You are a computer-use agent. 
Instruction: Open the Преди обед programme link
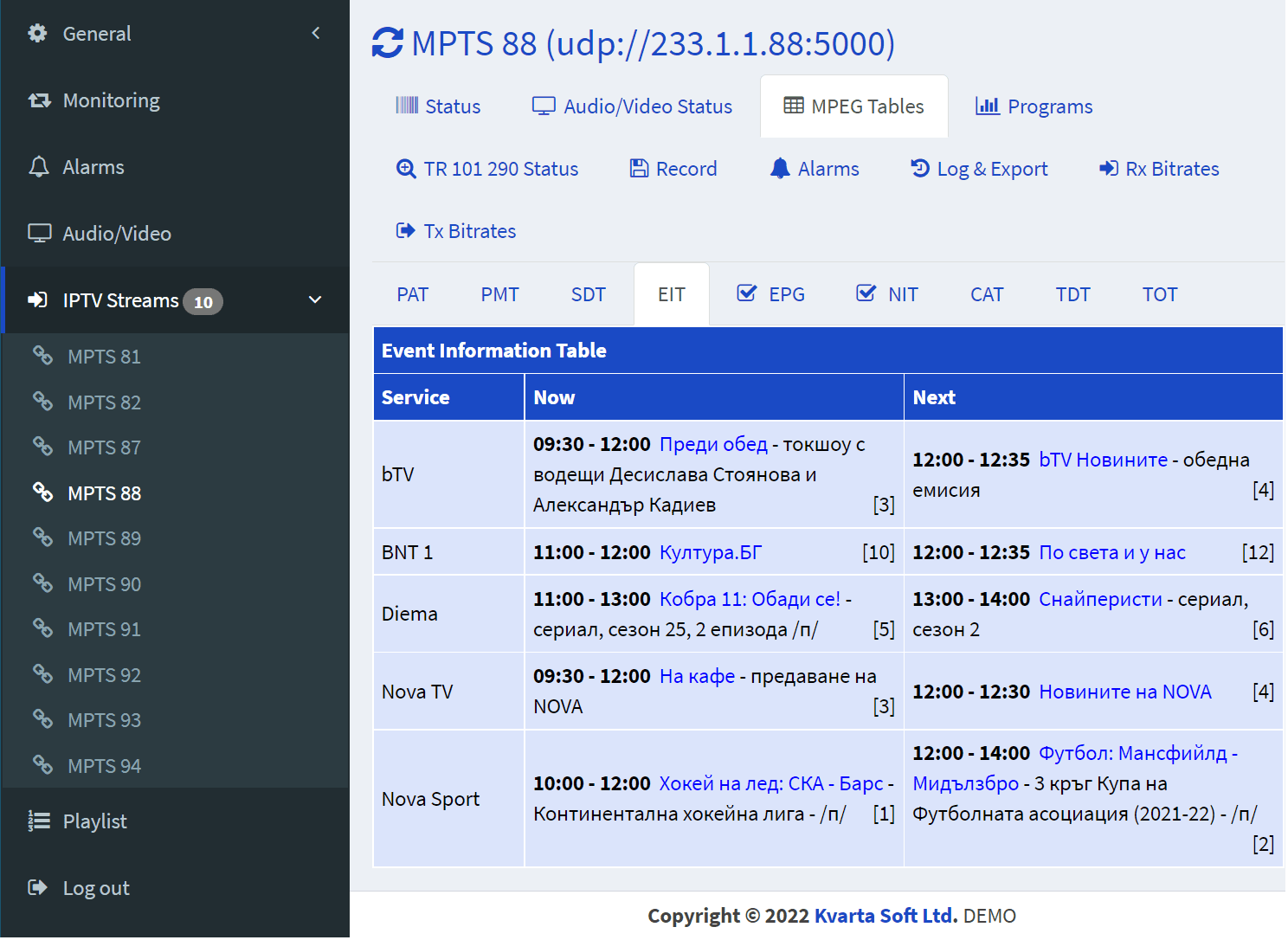pyautogui.click(x=713, y=444)
